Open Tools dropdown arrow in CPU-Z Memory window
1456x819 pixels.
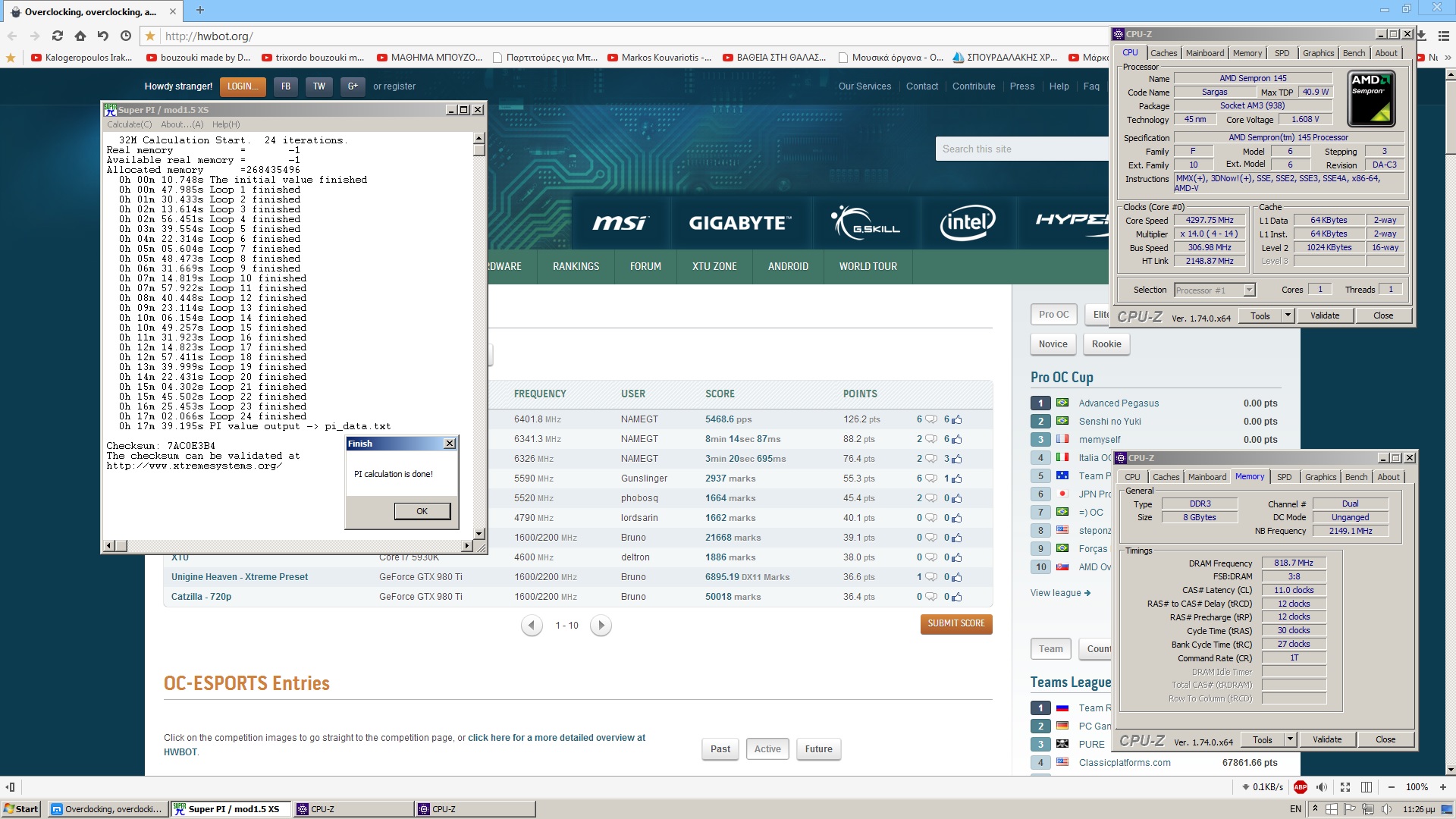tap(1289, 739)
